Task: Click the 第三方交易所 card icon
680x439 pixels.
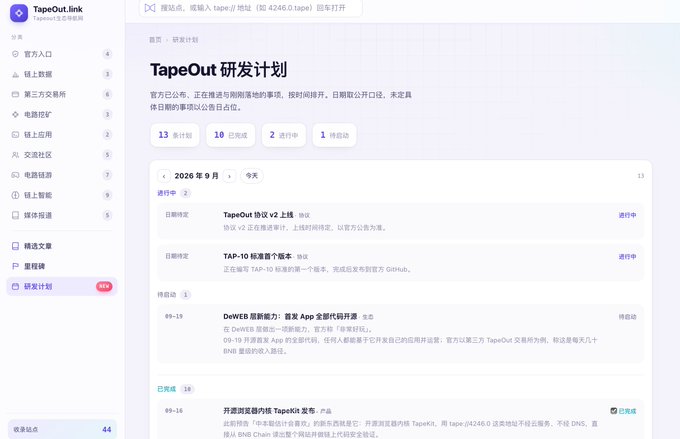Action: pyautogui.click(x=15, y=94)
